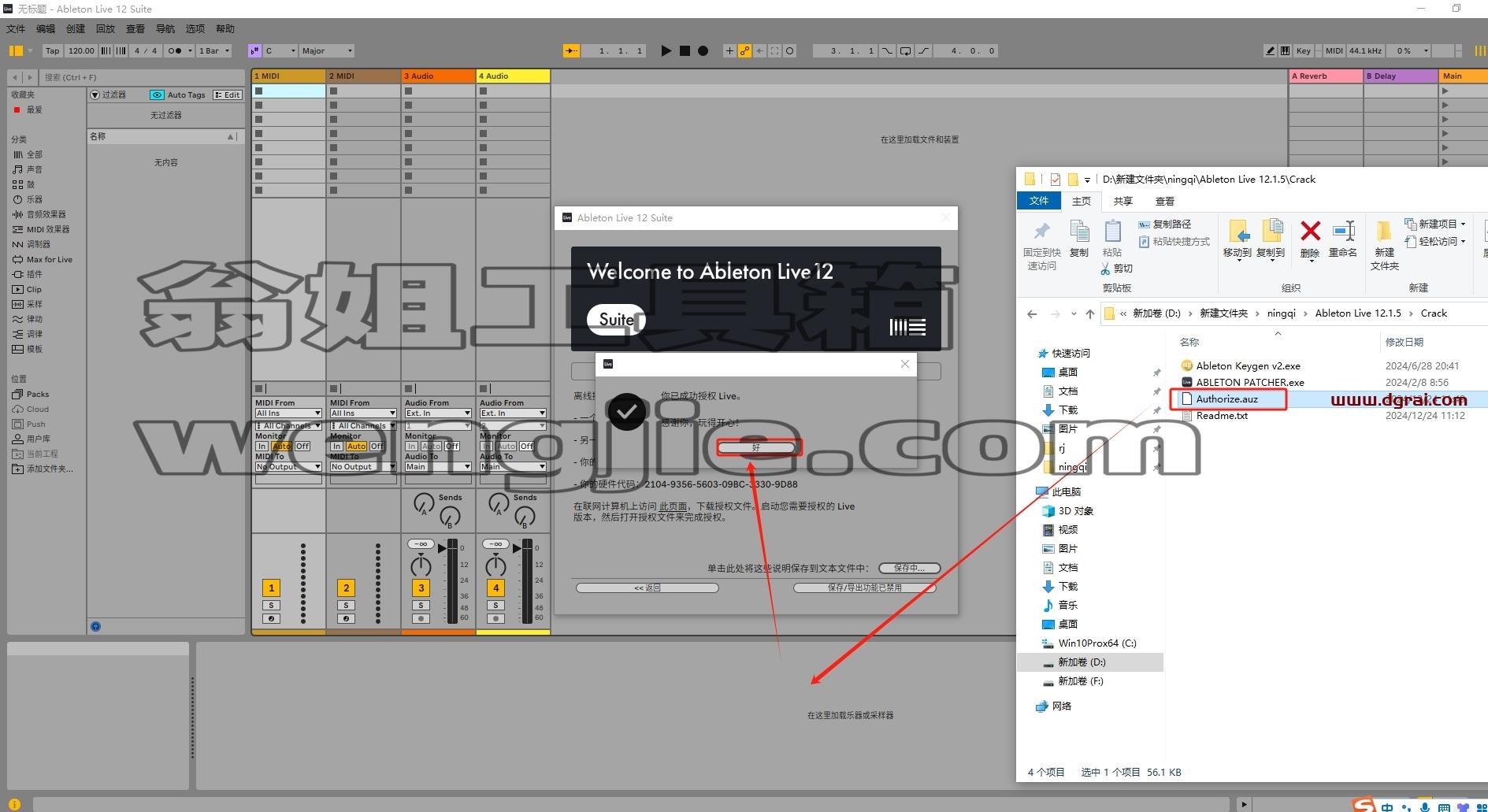
Task: Solo track 4 with S button
Action: coord(495,605)
